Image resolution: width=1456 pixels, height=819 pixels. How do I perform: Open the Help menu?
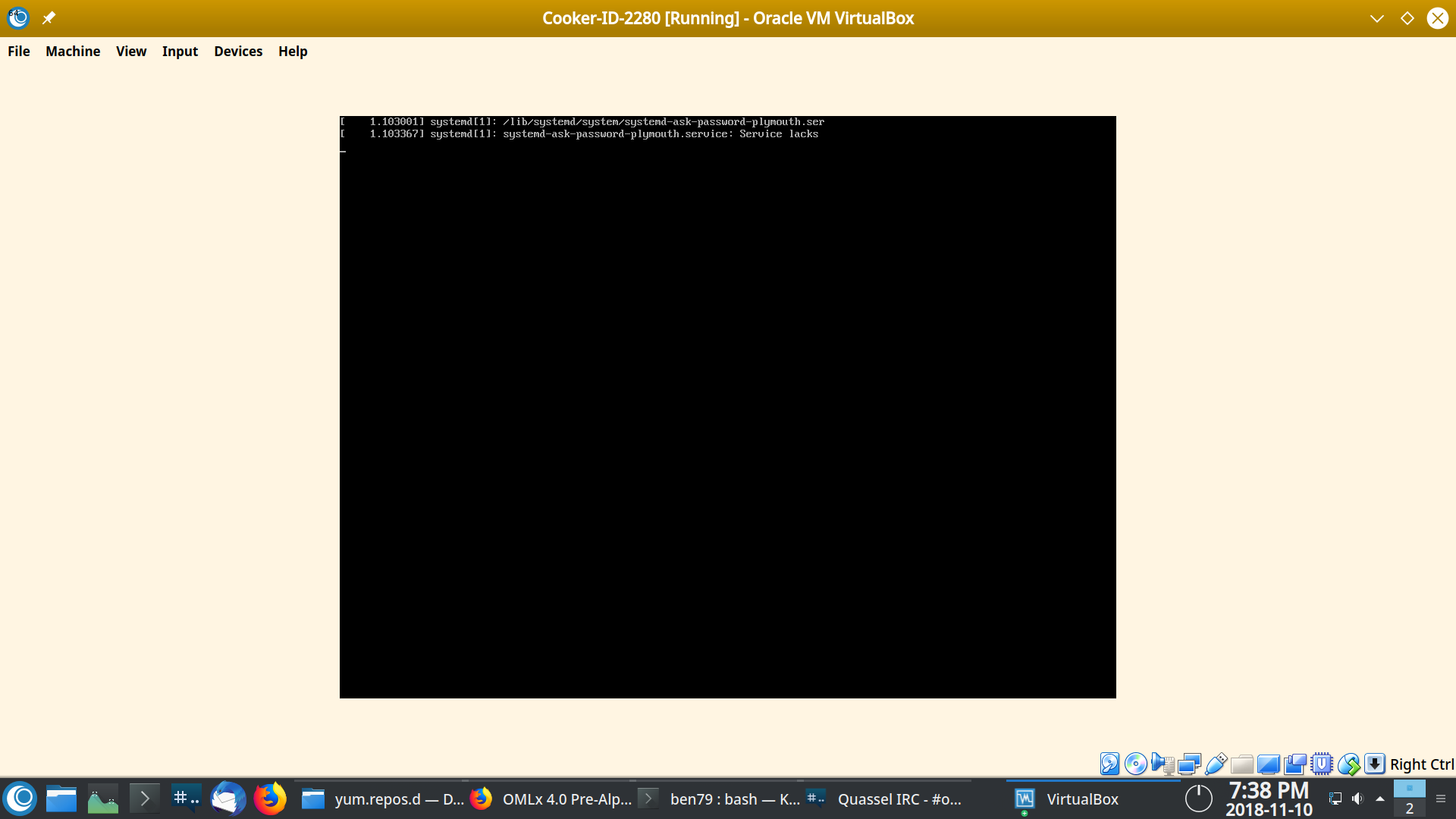293,52
